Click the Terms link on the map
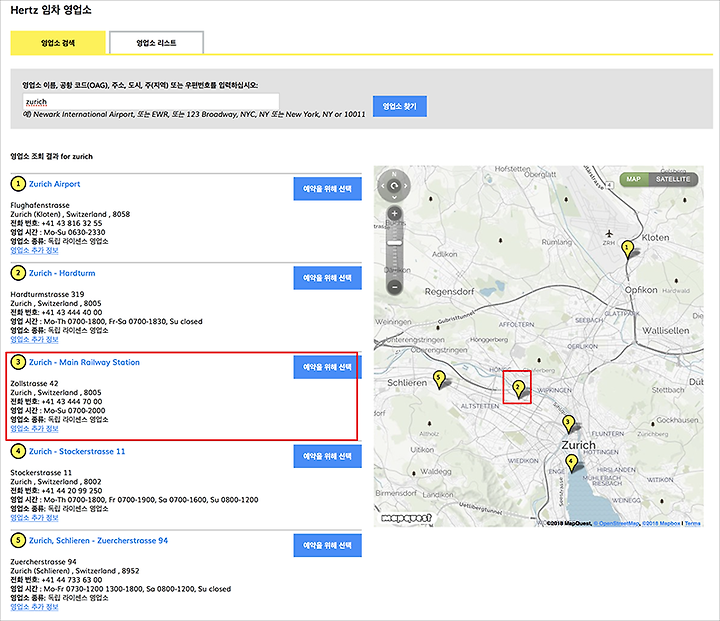Image resolution: width=720 pixels, height=621 pixels. [692, 523]
